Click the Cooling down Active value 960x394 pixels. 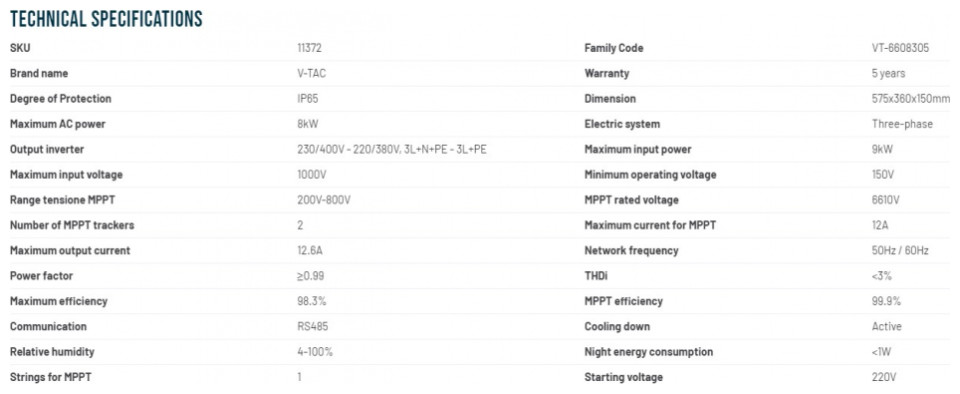[x=887, y=327]
